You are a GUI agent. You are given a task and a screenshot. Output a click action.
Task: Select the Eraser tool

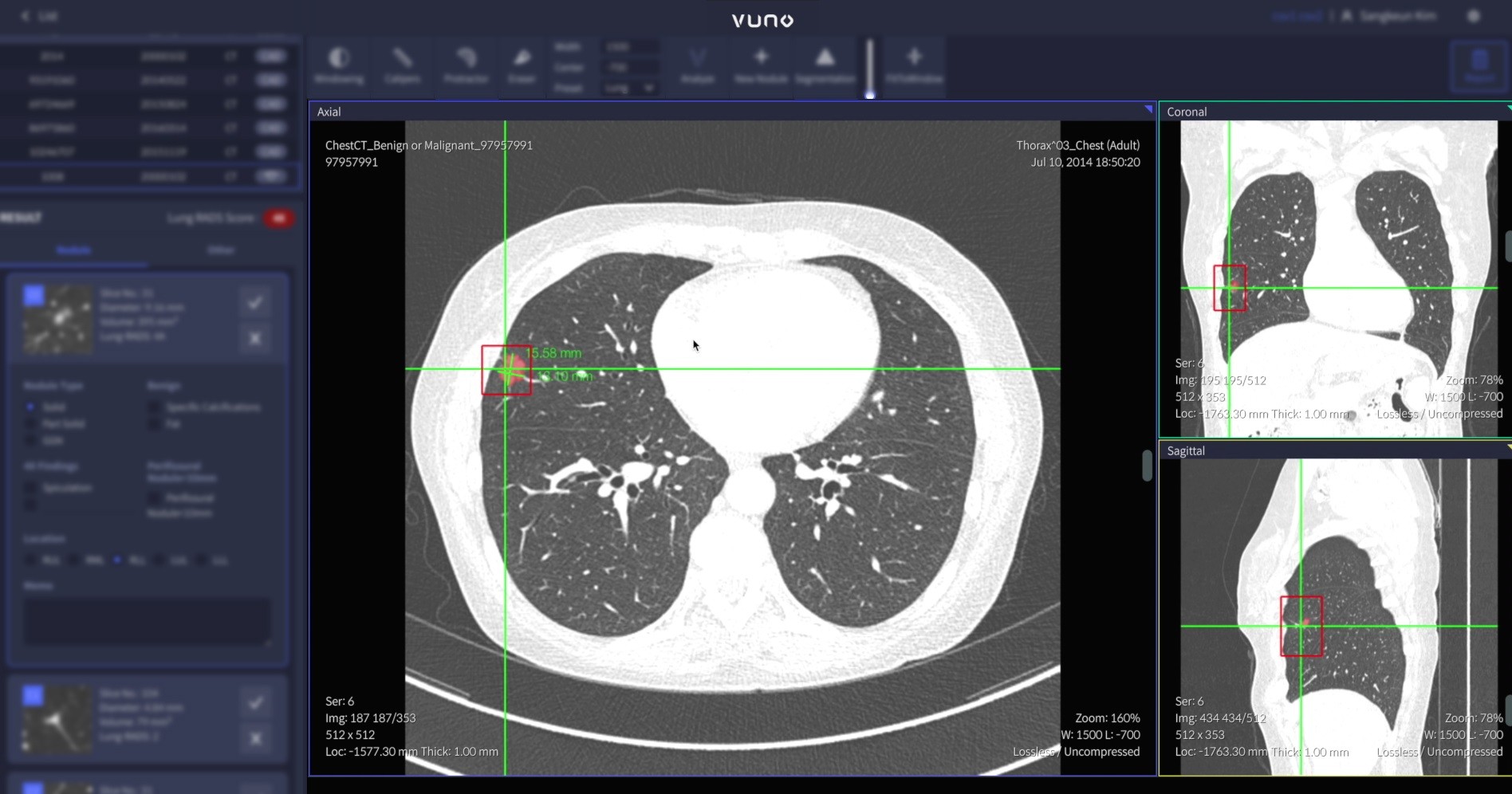521,67
